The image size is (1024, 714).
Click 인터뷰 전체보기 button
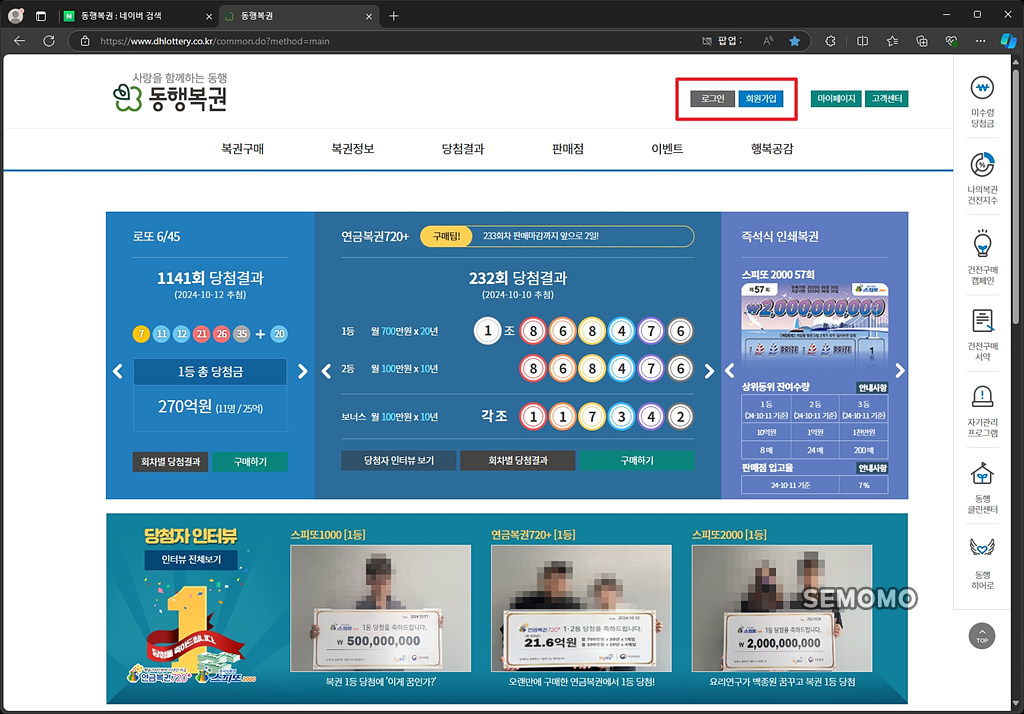coord(191,560)
